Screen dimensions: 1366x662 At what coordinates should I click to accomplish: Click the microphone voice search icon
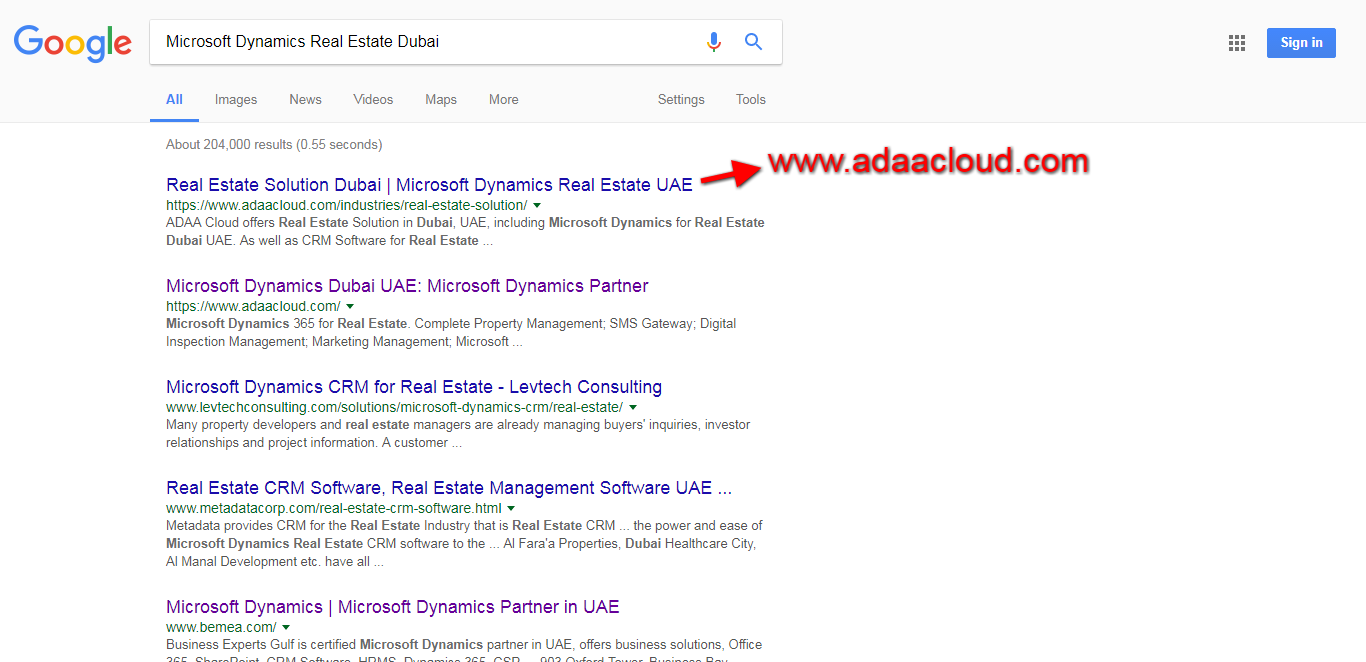click(714, 42)
